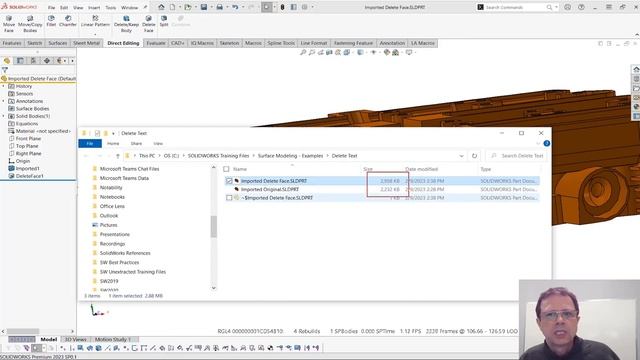This screenshot has height=360, width=640.
Task: Open the SW Best Practices folder
Action: tap(119, 262)
